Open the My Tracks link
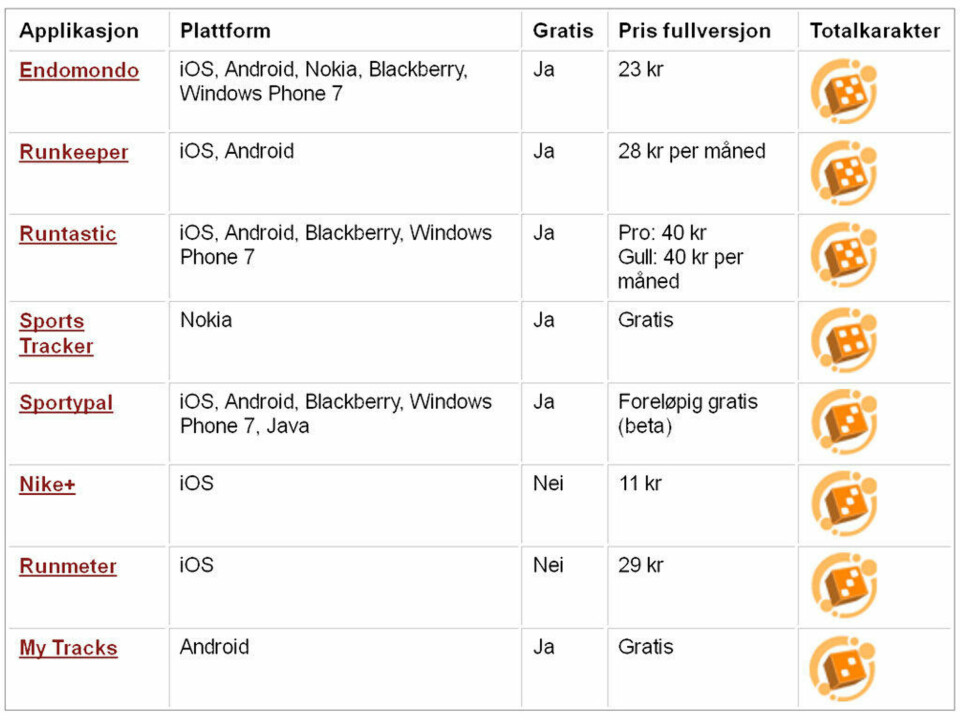This screenshot has width=960, height=720. (x=68, y=648)
